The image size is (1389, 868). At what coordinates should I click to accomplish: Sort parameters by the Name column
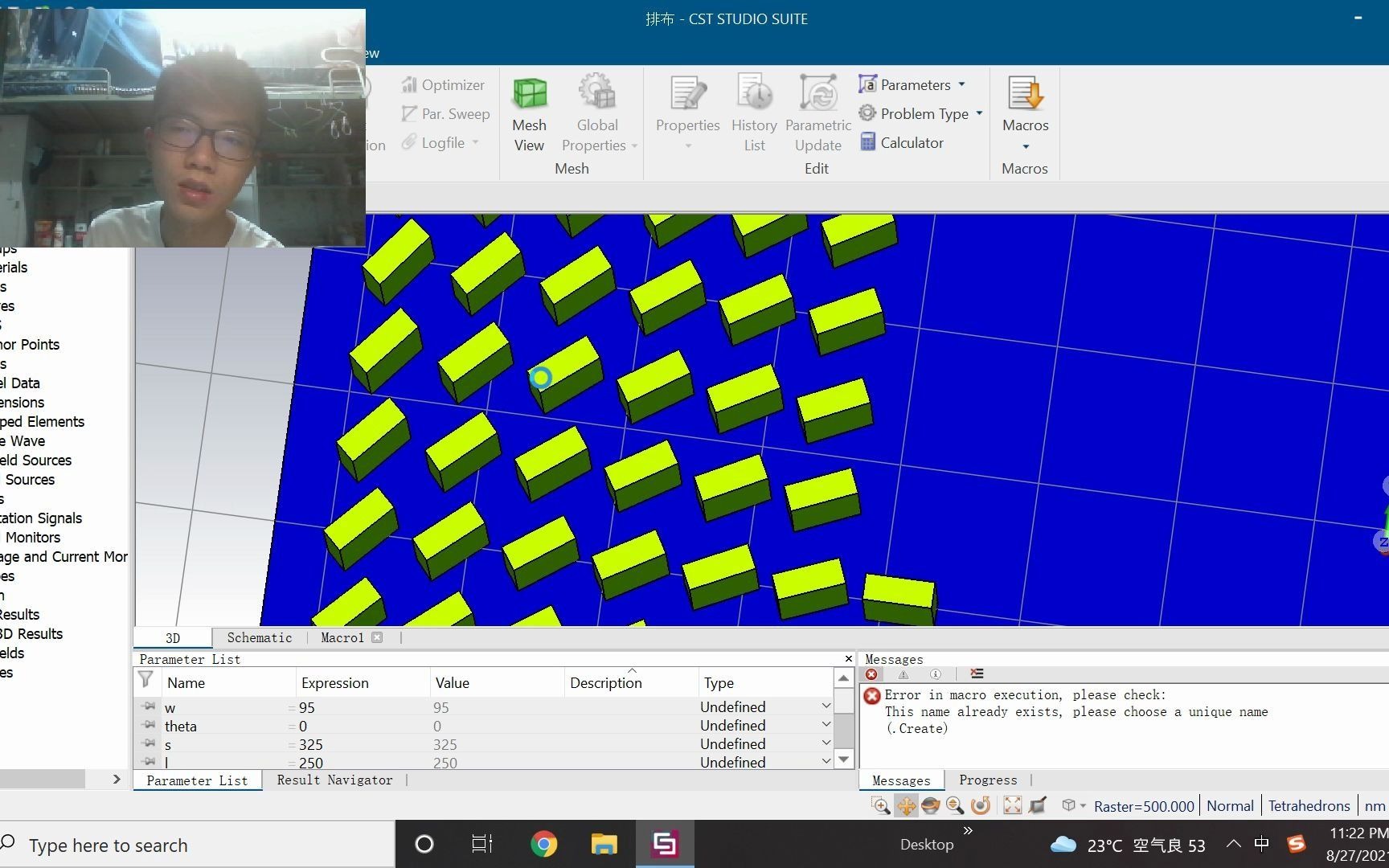coord(227,683)
